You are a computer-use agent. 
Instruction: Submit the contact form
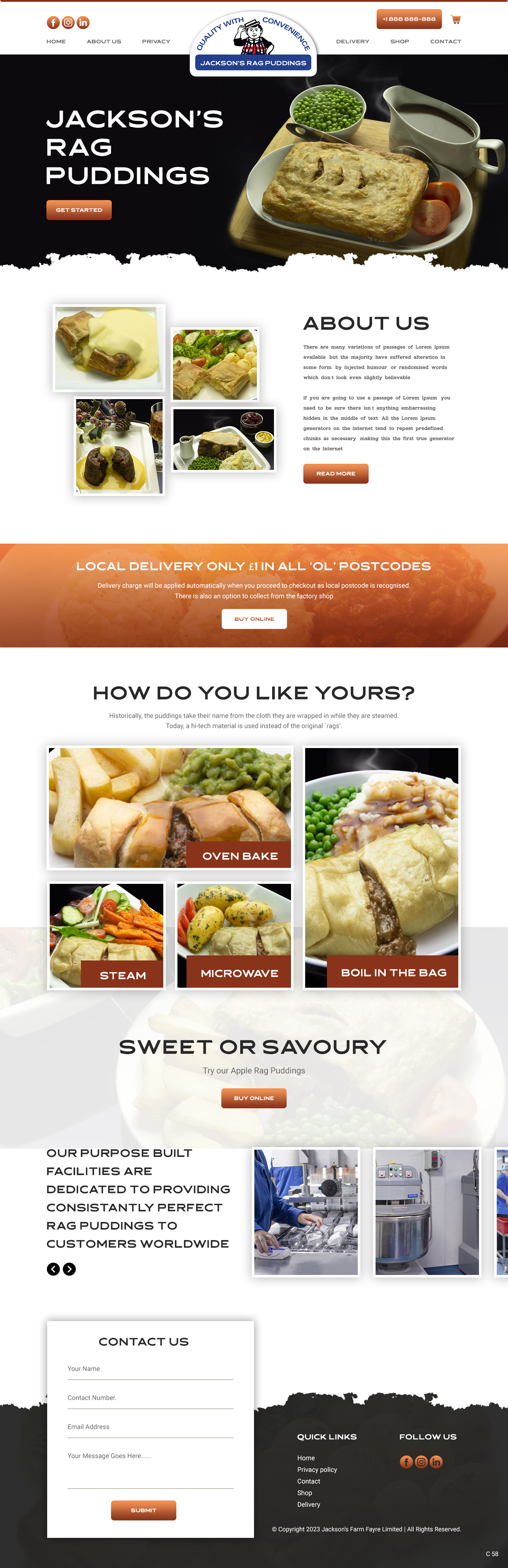coord(144,1510)
